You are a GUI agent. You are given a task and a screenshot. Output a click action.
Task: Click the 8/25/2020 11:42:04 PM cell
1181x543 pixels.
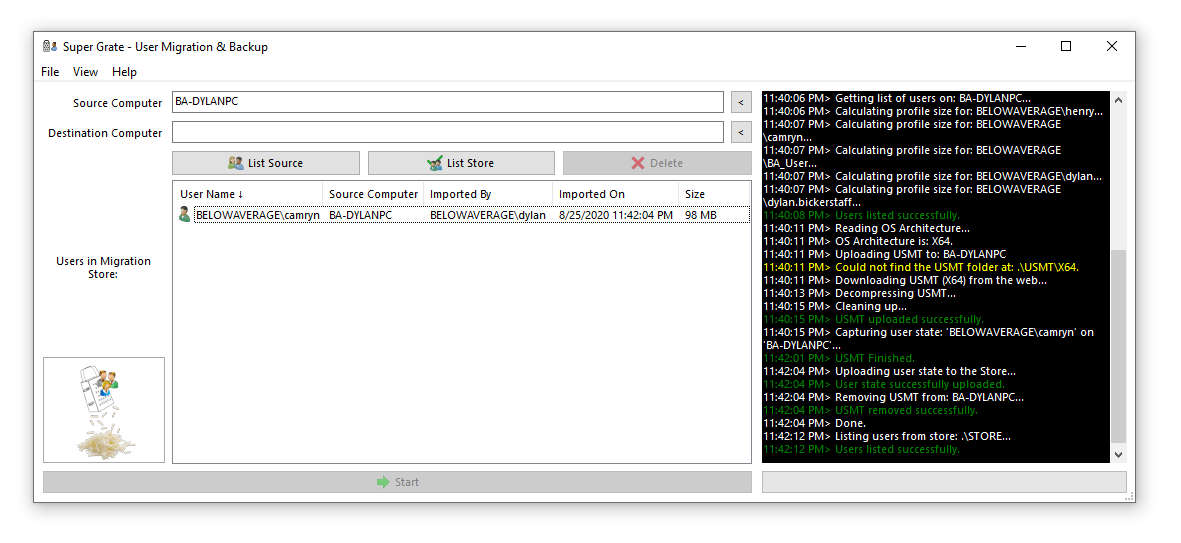[616, 215]
